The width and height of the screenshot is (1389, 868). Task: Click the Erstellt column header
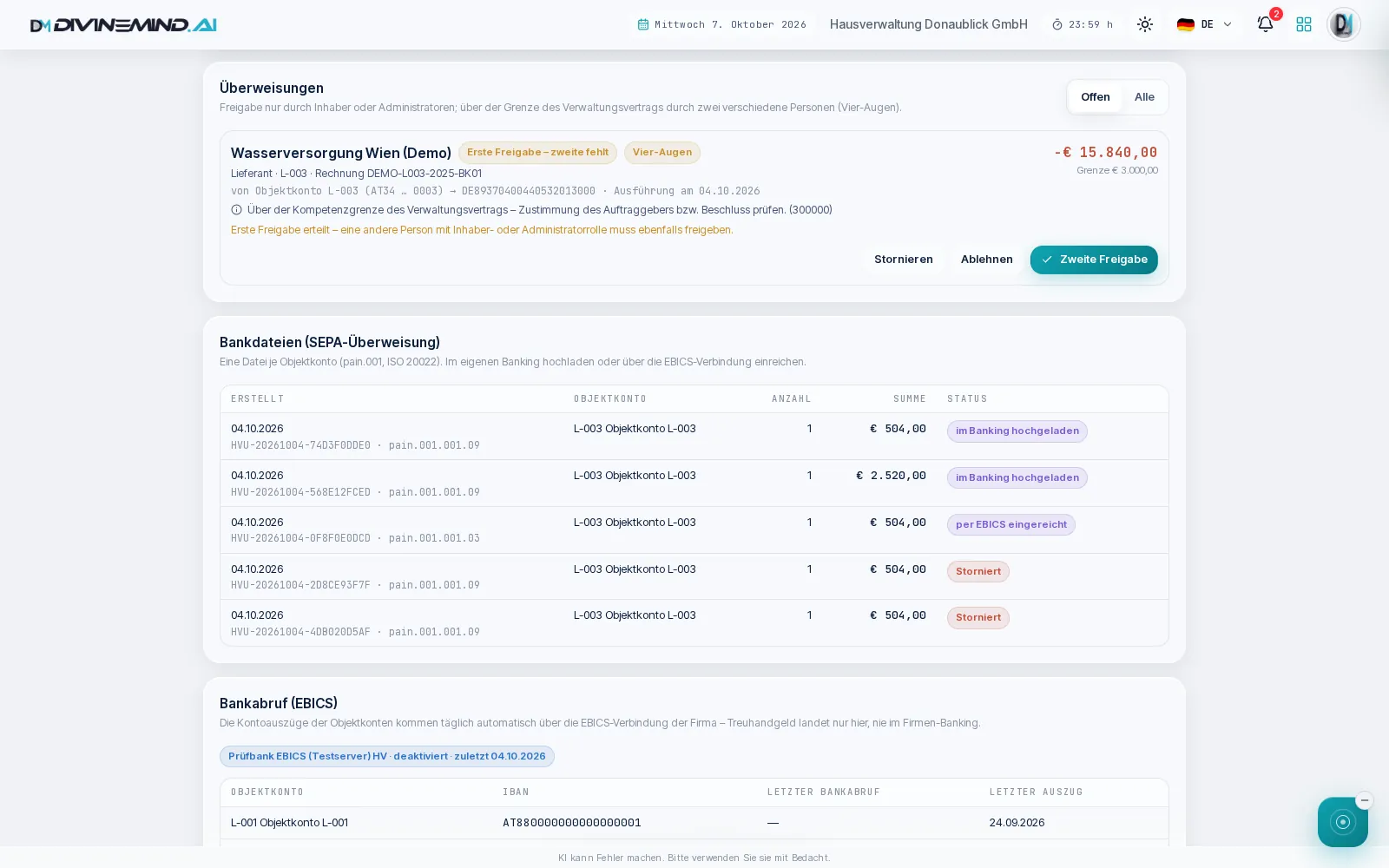tap(258, 399)
